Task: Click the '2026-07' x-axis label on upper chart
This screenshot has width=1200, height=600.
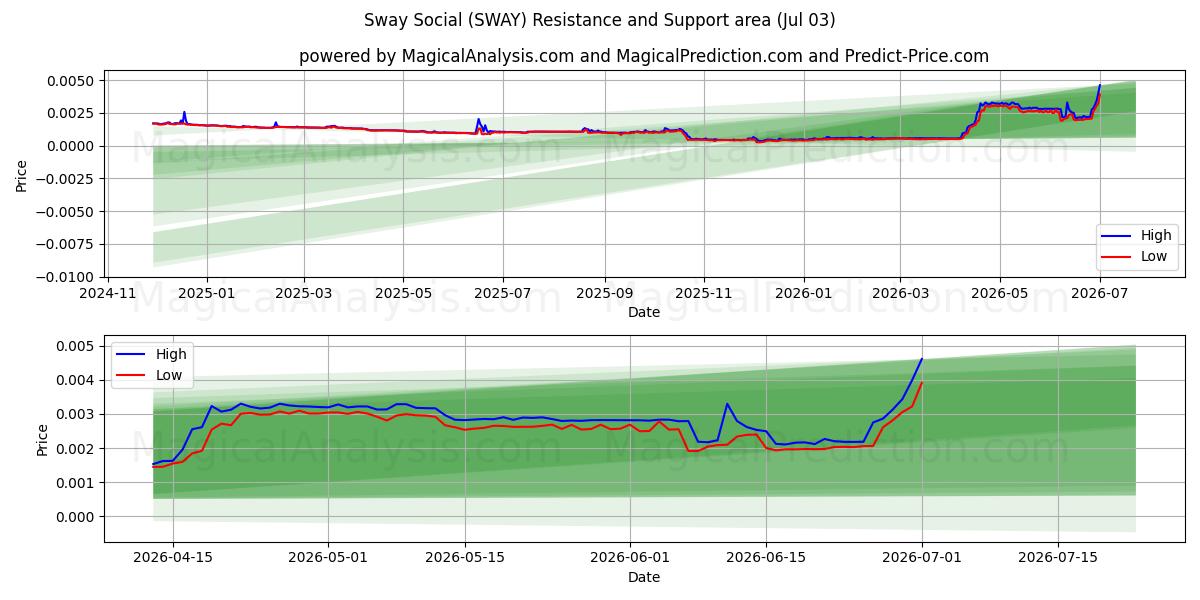Action: point(1100,294)
